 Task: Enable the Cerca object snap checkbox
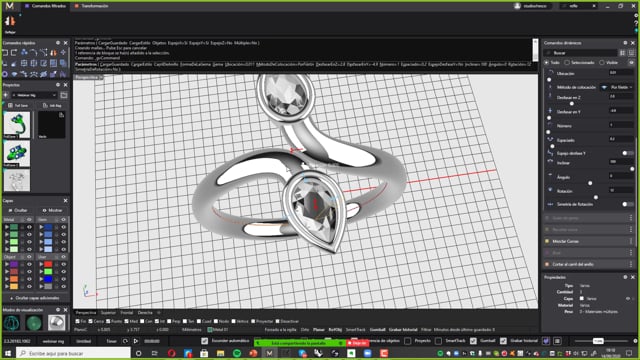[91, 321]
